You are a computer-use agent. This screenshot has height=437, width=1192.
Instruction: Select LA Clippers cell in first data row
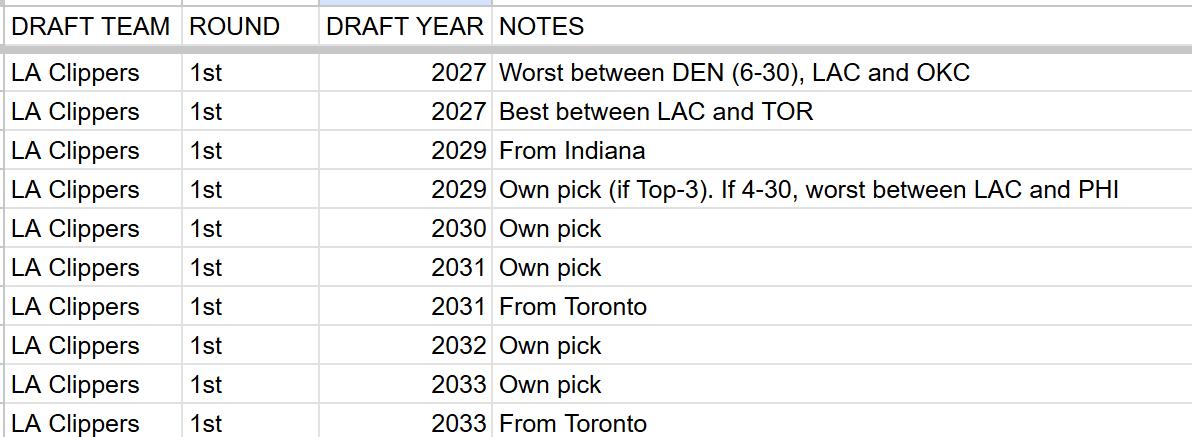93,73
